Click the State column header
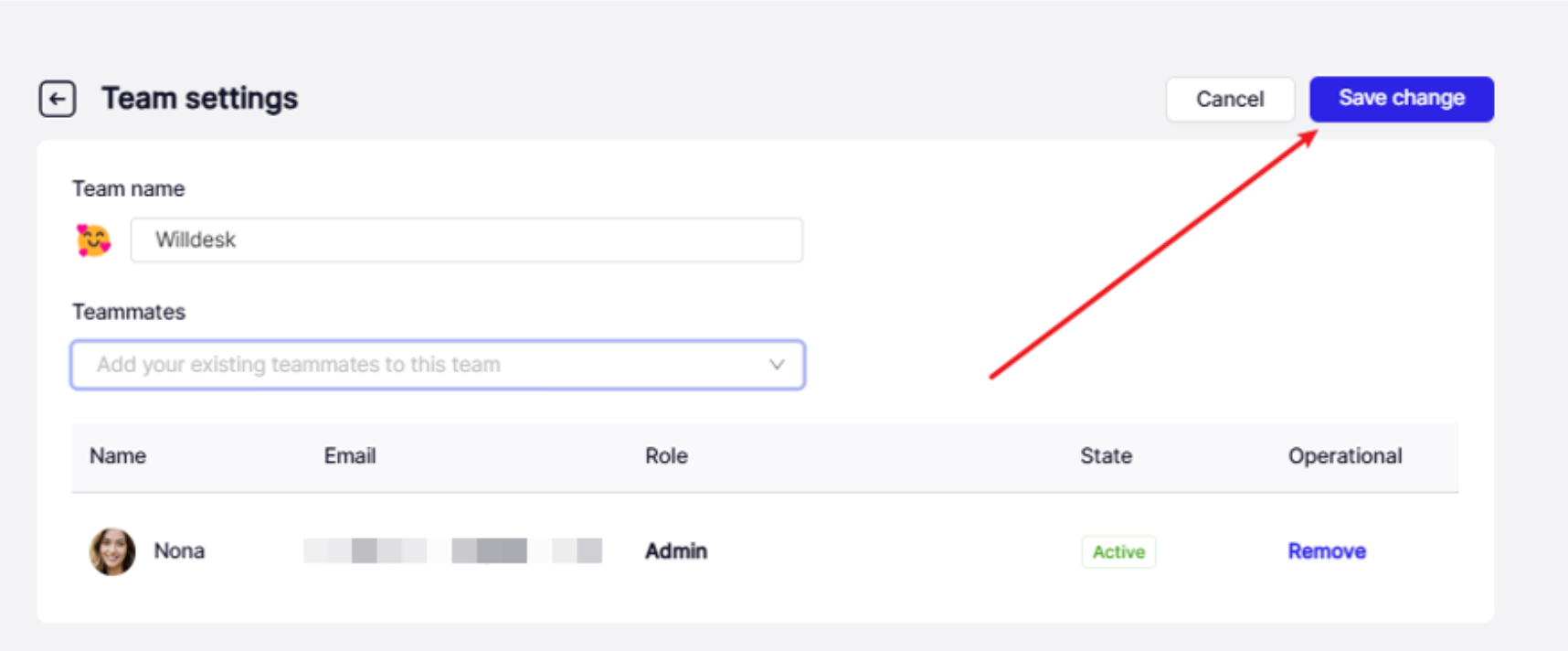The width and height of the screenshot is (1568, 651). pyautogui.click(x=1106, y=456)
